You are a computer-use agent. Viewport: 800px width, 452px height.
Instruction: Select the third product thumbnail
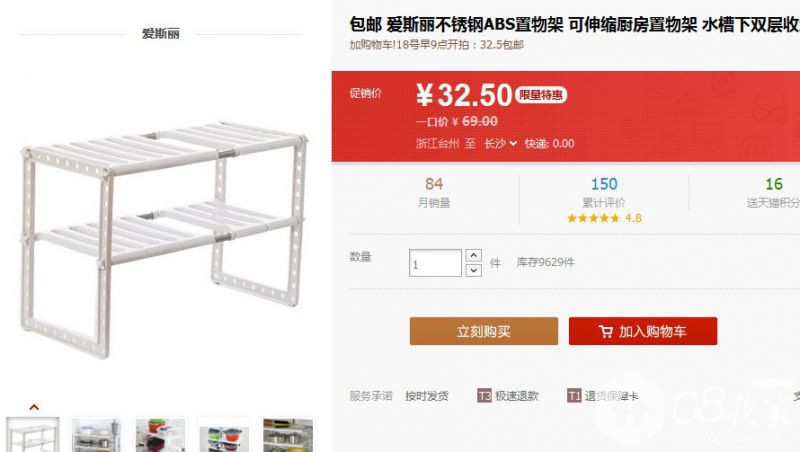point(160,435)
